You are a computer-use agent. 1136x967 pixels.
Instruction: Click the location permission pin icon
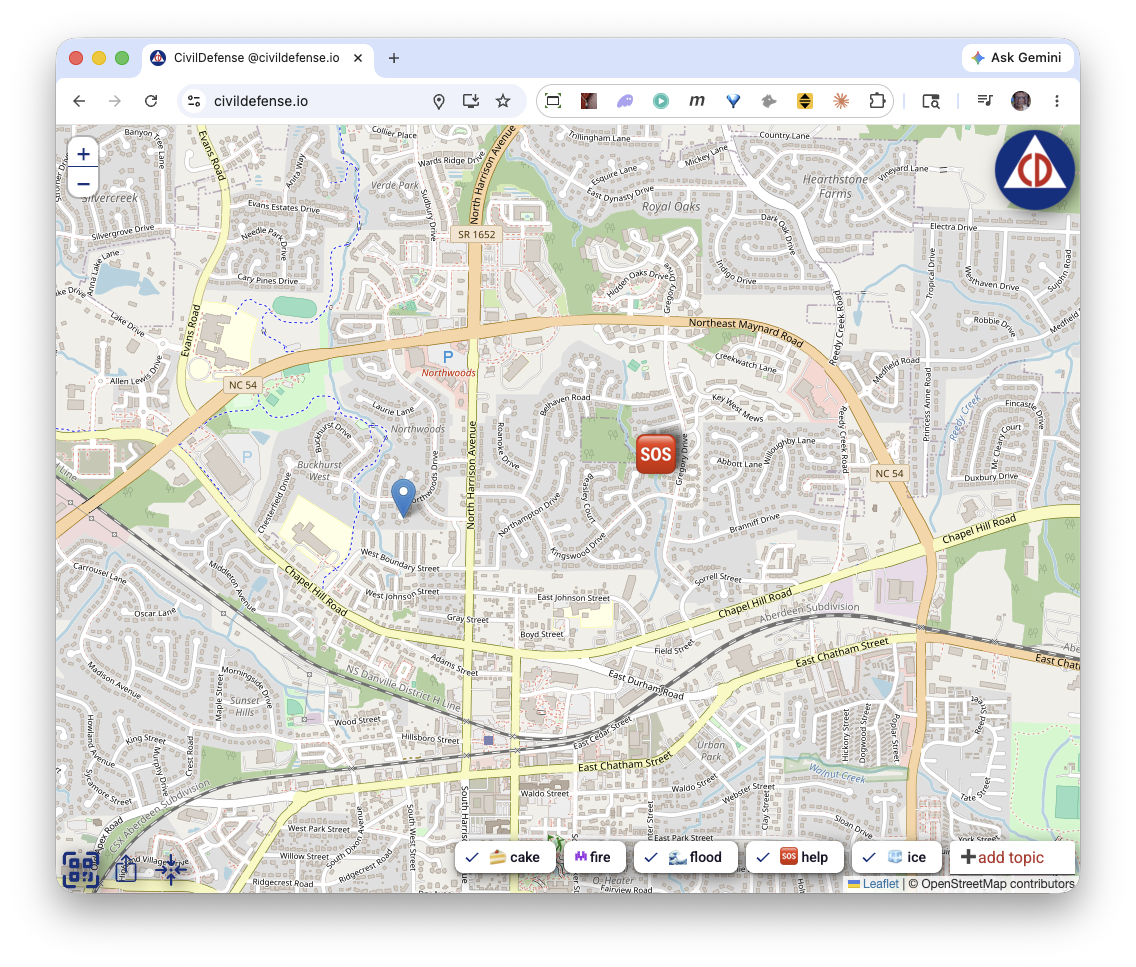438,101
